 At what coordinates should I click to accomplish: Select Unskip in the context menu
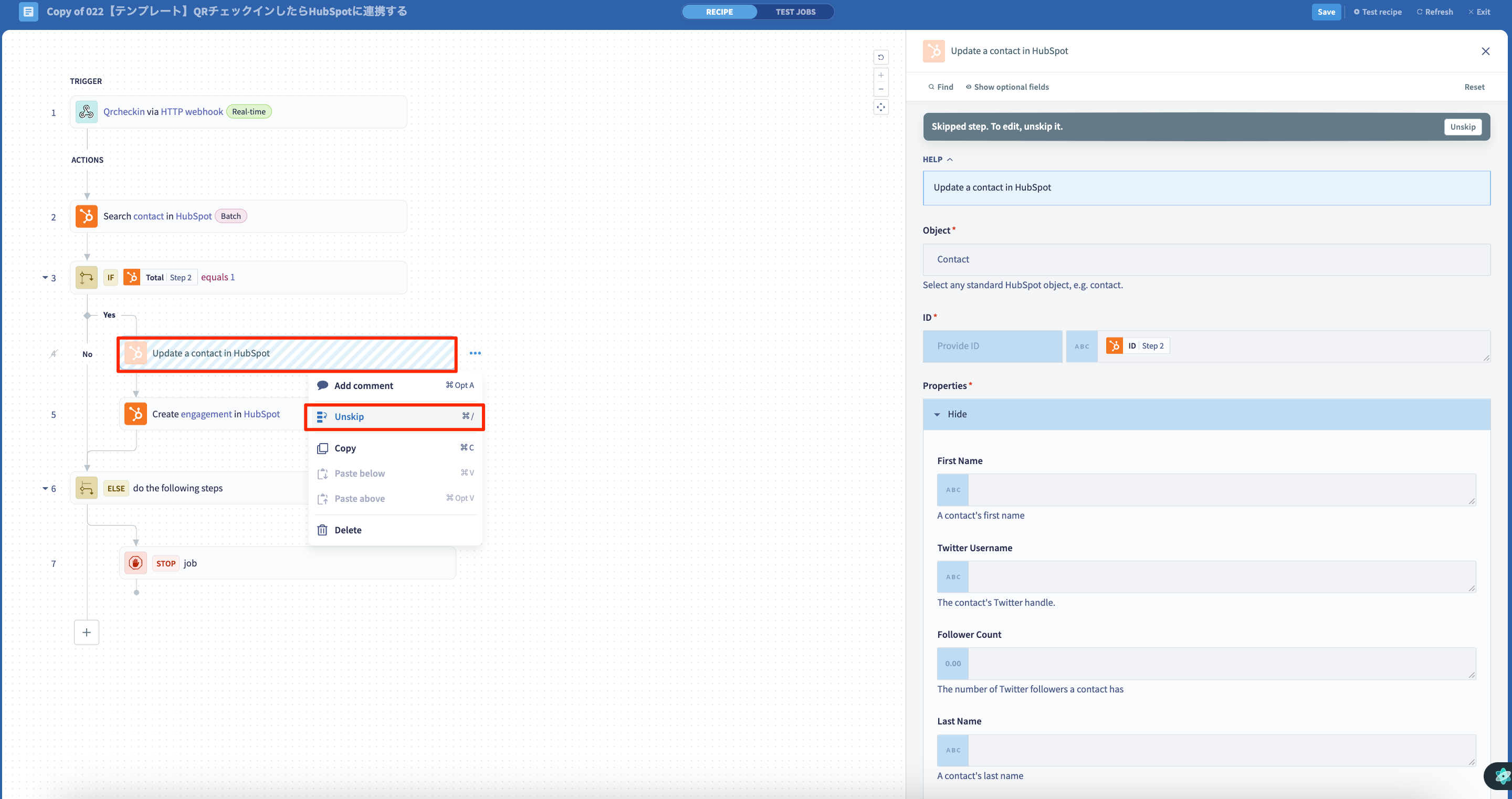395,417
